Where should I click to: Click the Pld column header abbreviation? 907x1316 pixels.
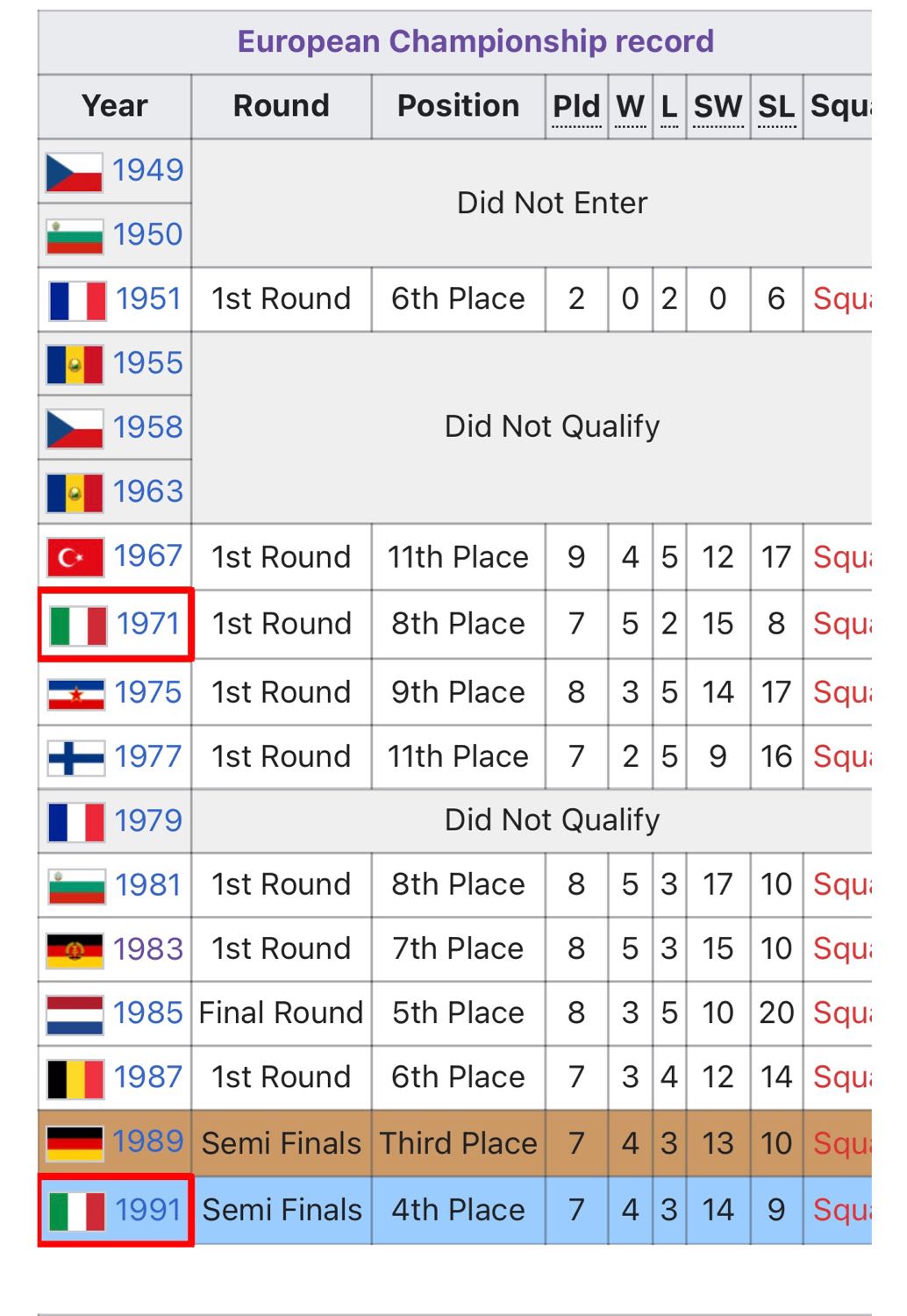click(576, 106)
